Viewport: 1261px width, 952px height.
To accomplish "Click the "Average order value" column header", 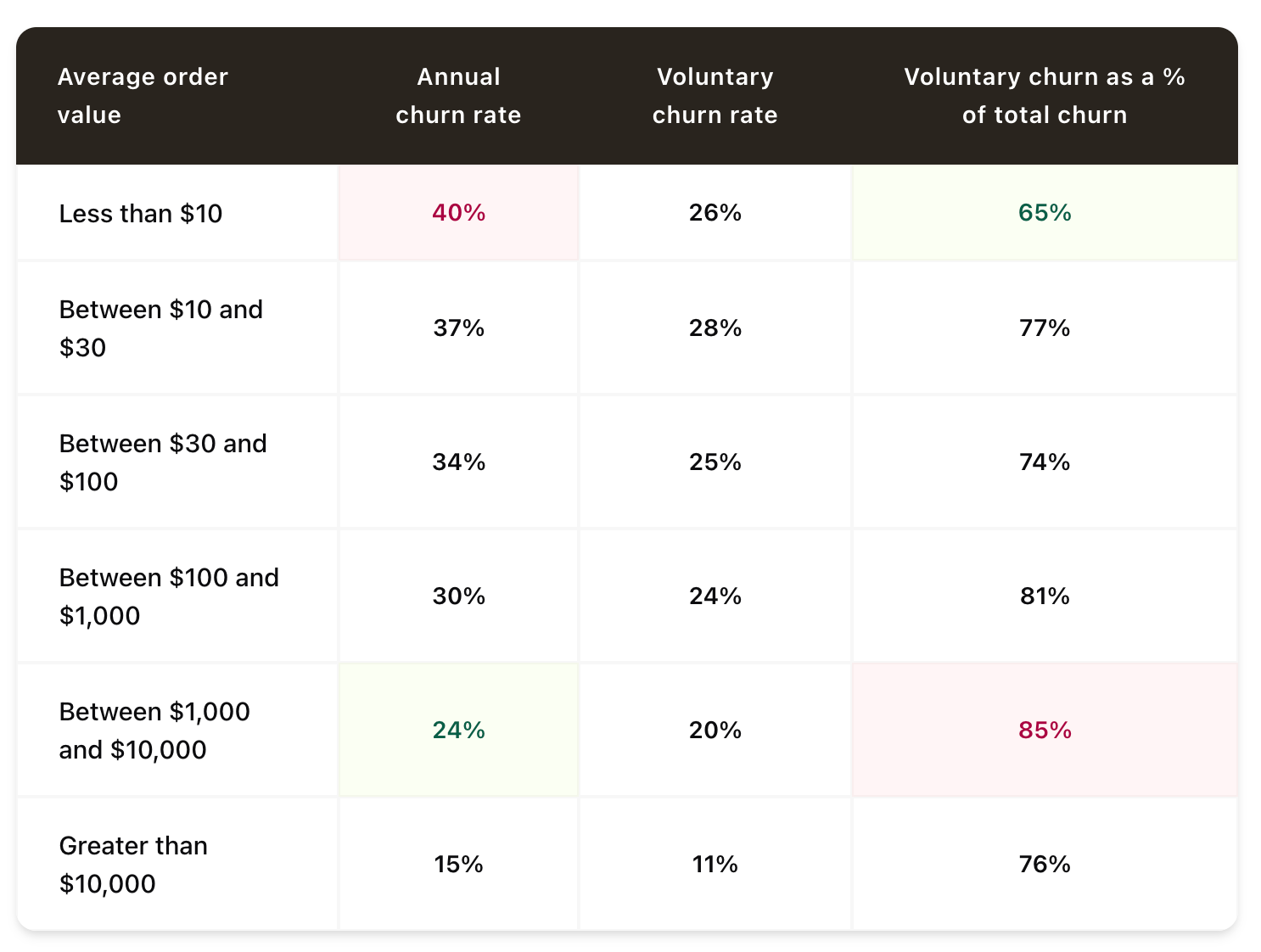I will [143, 96].
